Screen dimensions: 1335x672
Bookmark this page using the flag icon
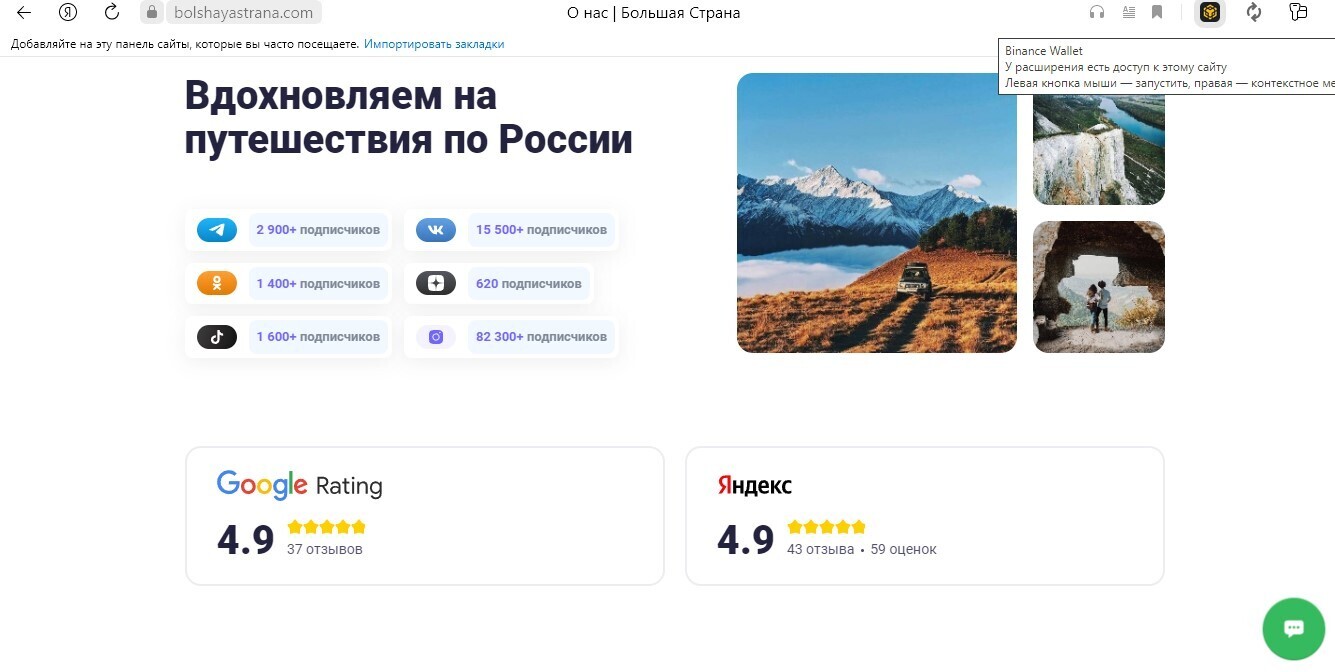click(1157, 12)
